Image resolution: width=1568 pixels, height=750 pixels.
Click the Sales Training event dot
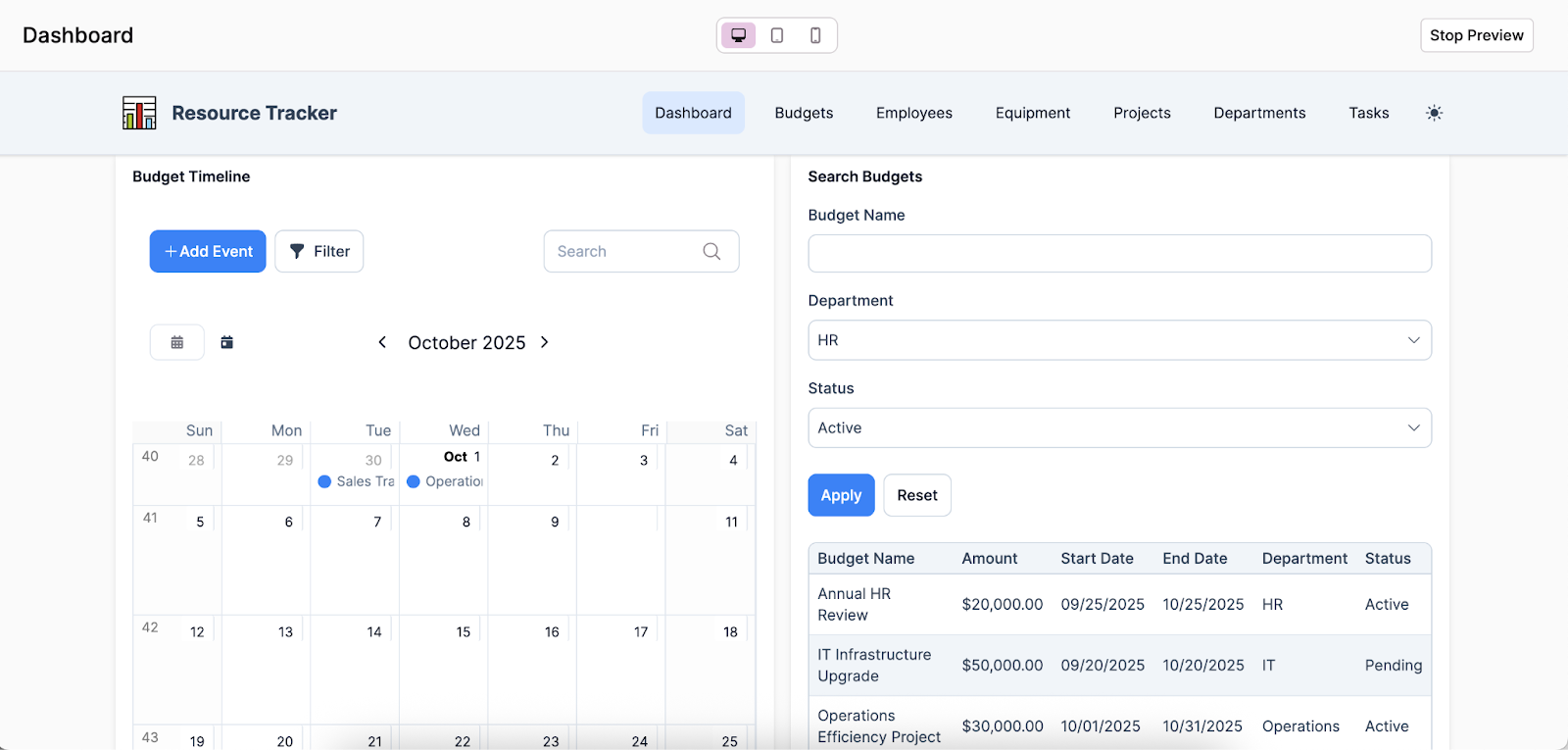324,481
